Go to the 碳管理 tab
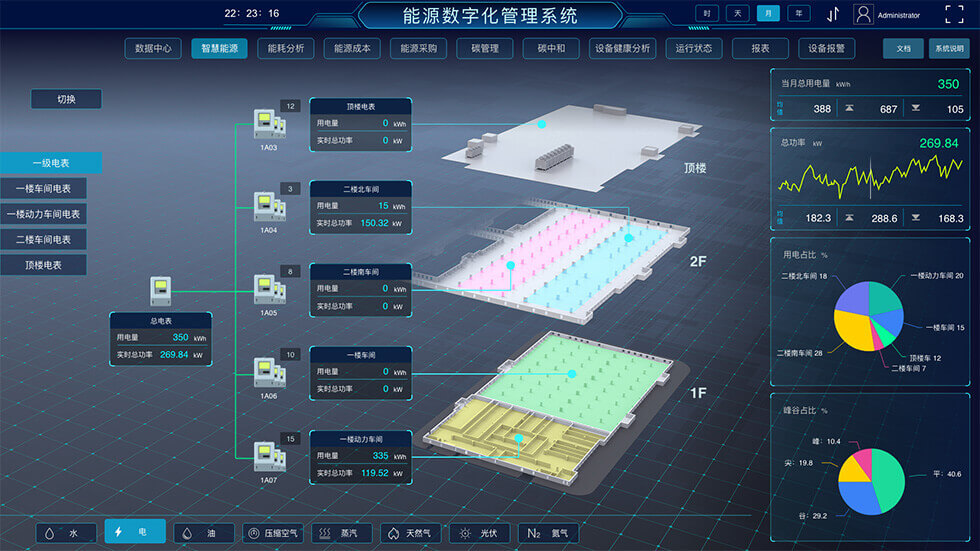This screenshot has height=551, width=980. (x=484, y=48)
